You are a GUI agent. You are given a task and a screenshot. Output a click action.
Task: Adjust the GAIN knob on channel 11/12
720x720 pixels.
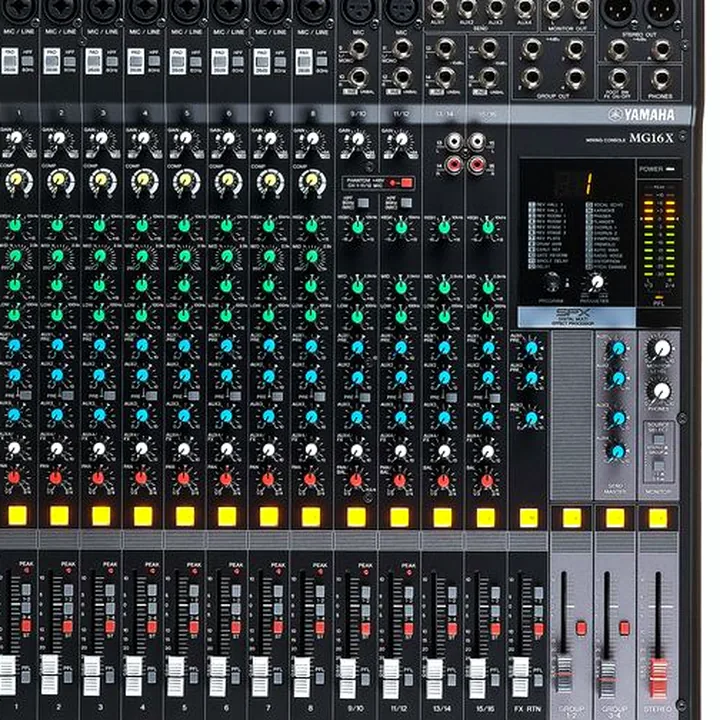pyautogui.click(x=401, y=139)
